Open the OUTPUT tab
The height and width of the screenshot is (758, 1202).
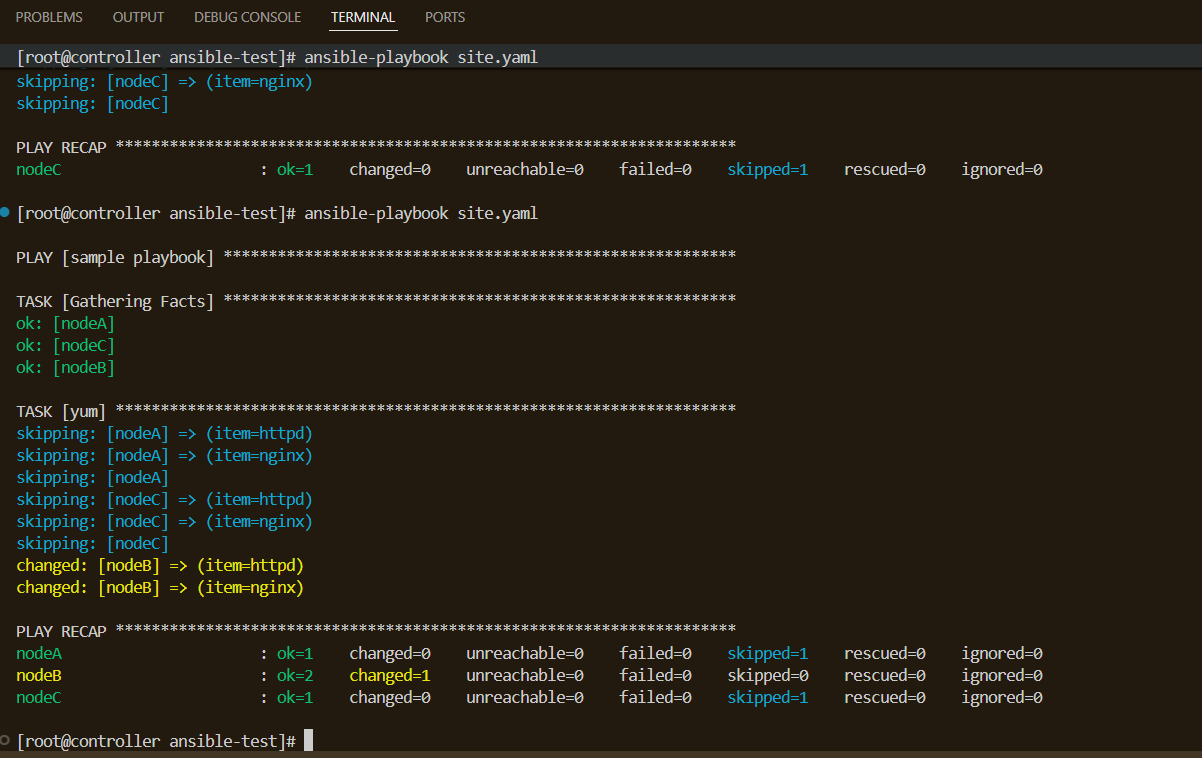(138, 17)
